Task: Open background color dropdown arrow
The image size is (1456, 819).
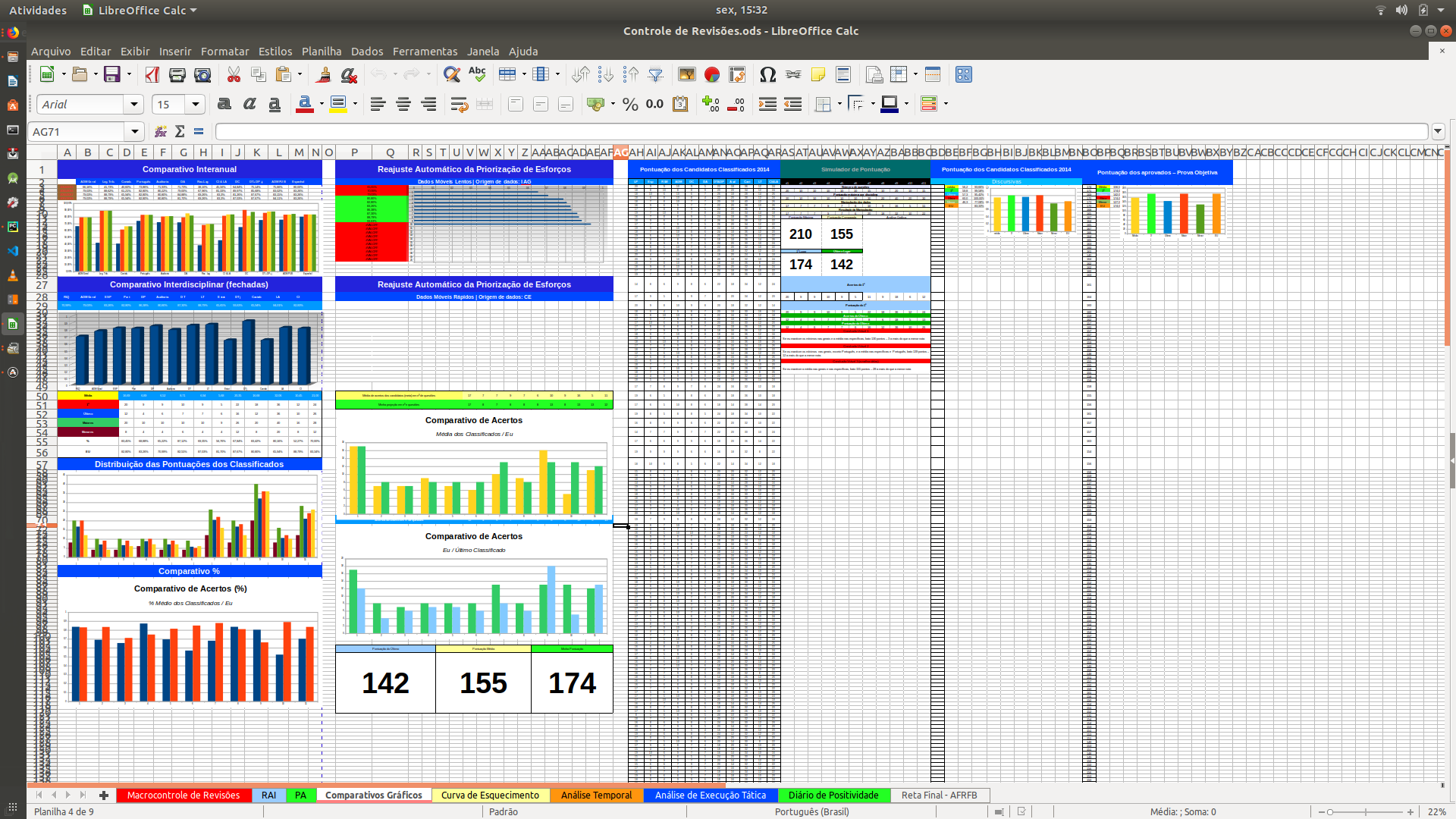Action: click(x=355, y=104)
